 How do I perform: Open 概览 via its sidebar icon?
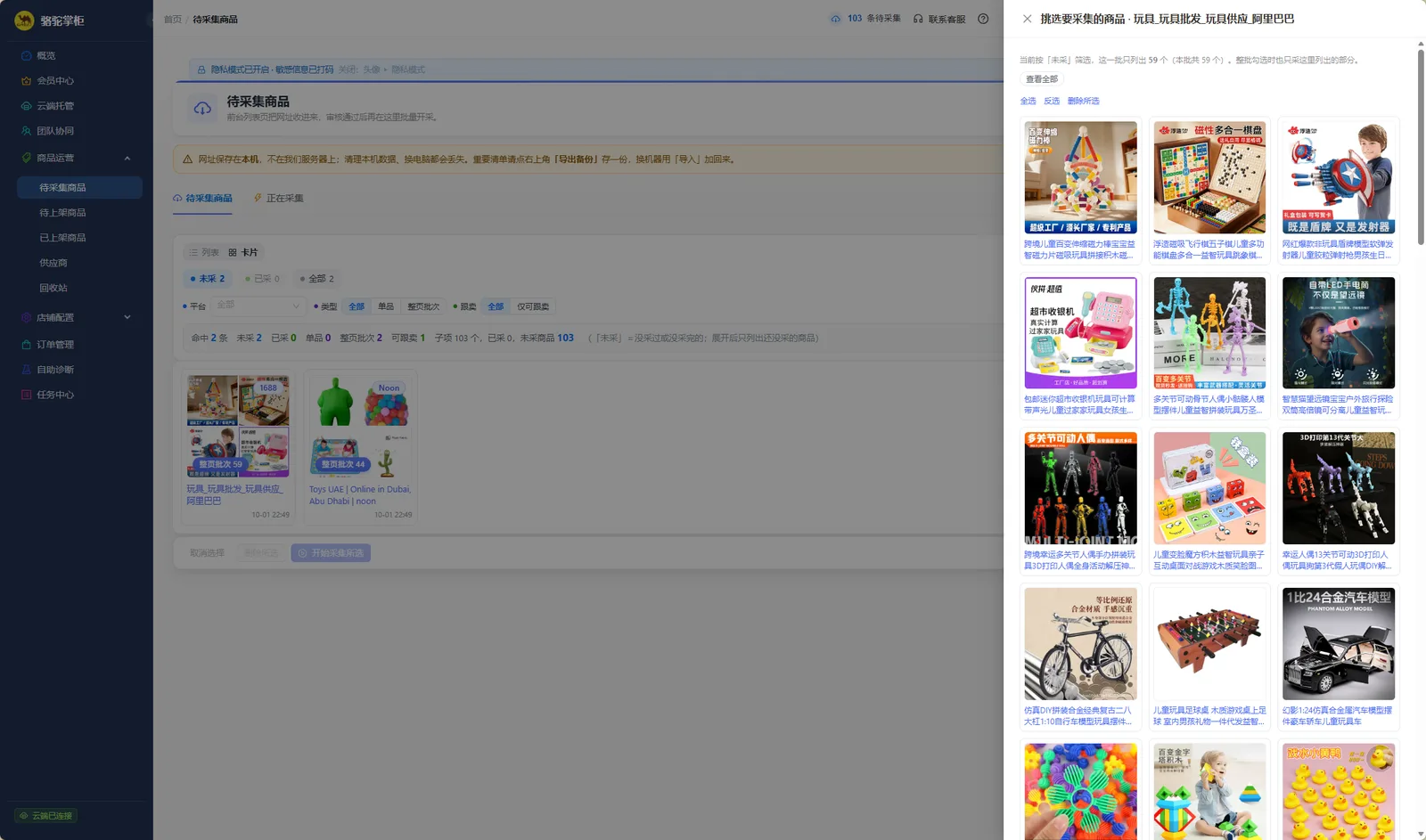tap(26, 55)
